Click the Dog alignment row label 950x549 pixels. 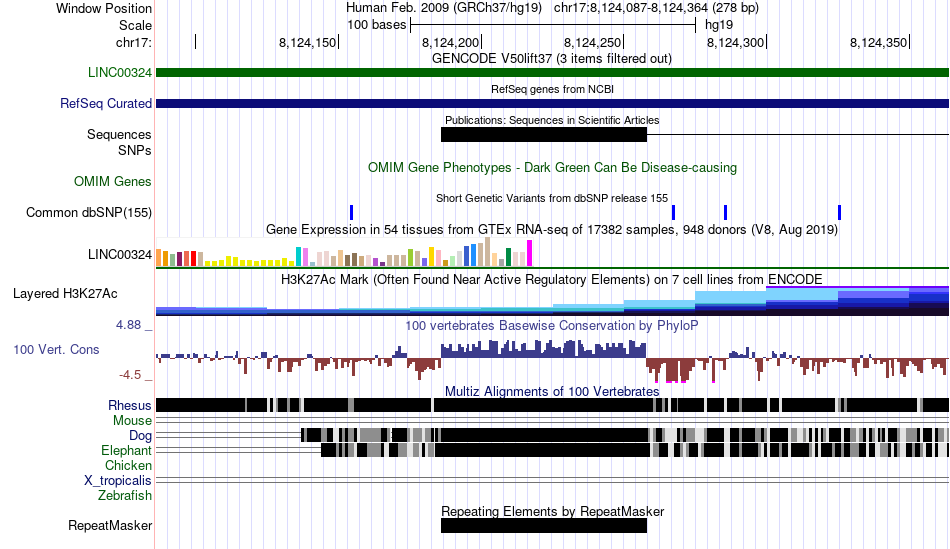(x=140, y=436)
